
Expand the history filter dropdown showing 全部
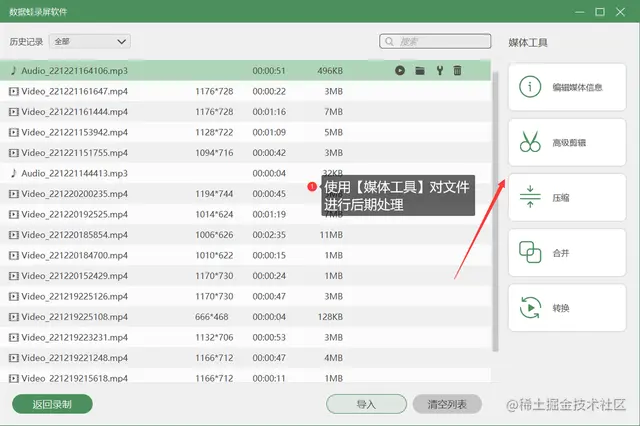pyautogui.click(x=90, y=42)
